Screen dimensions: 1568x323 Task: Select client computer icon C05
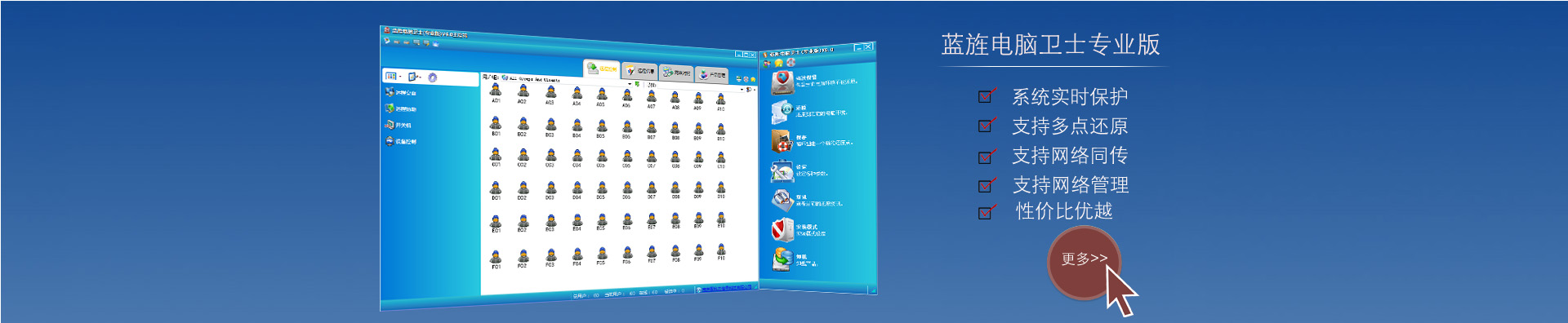tap(601, 157)
